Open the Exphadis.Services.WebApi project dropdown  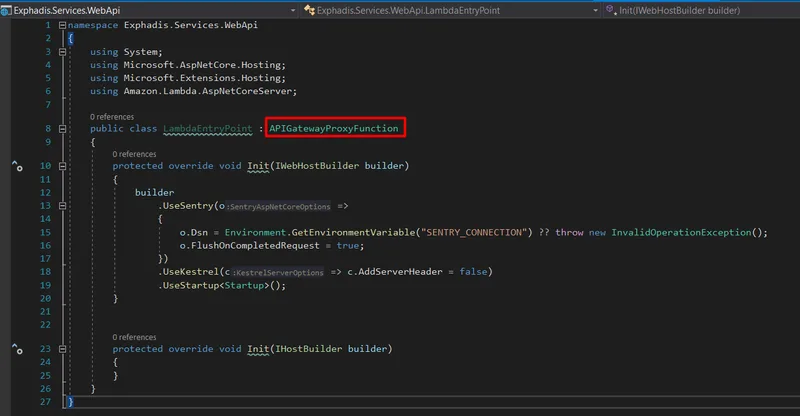click(x=293, y=10)
